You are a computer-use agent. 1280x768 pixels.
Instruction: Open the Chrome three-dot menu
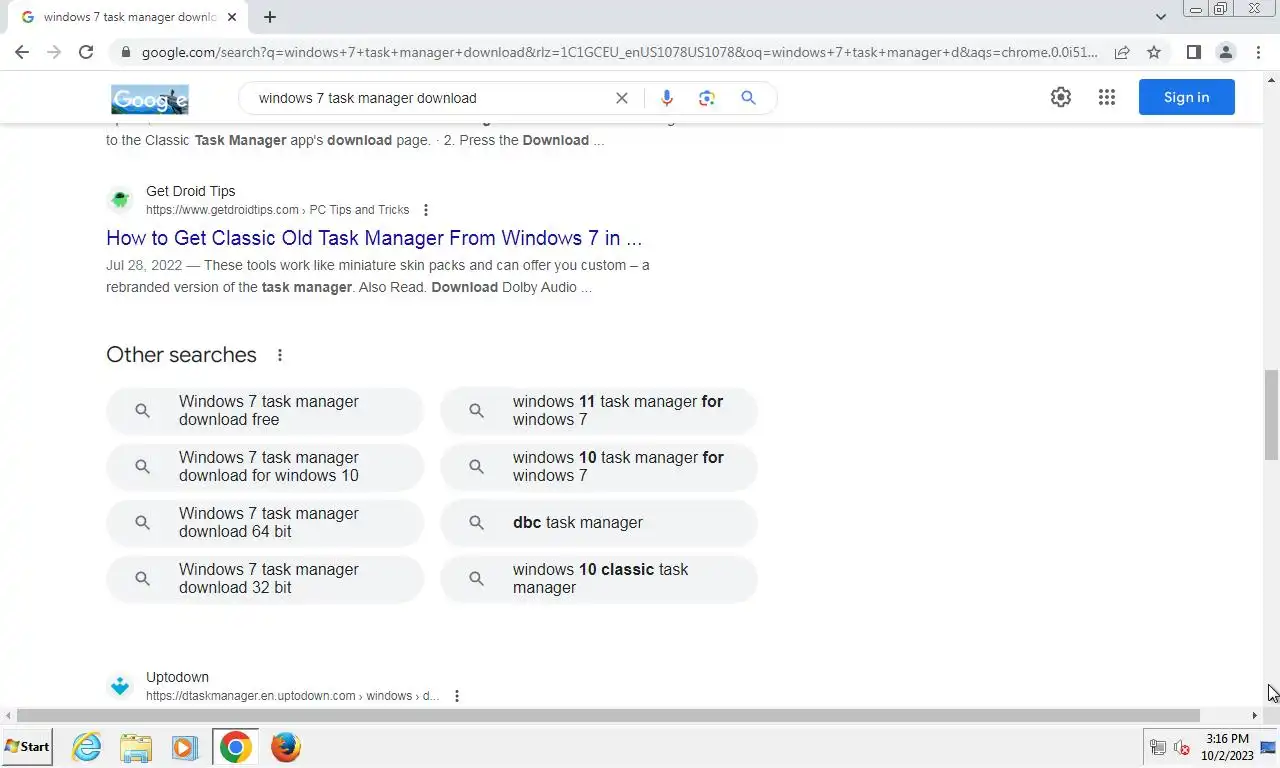(x=1258, y=52)
